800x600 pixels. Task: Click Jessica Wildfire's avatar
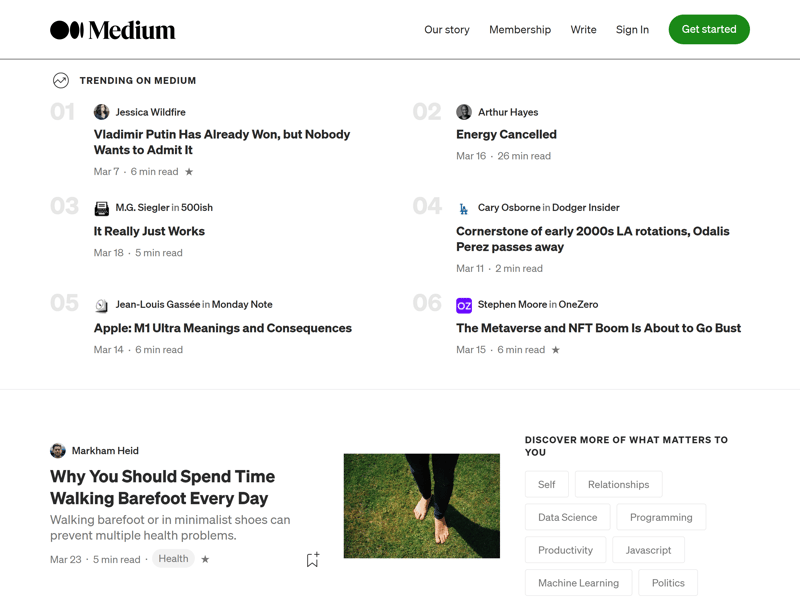pyautogui.click(x=102, y=112)
